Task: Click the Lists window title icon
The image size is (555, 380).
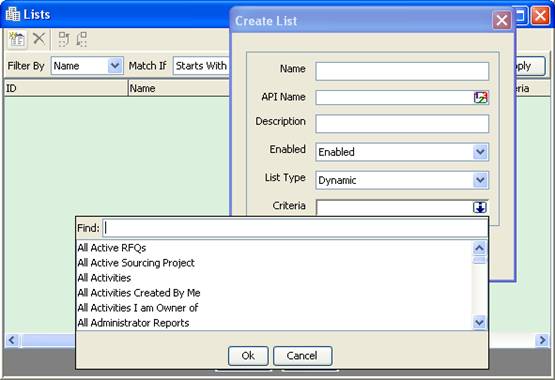Action: (13, 14)
